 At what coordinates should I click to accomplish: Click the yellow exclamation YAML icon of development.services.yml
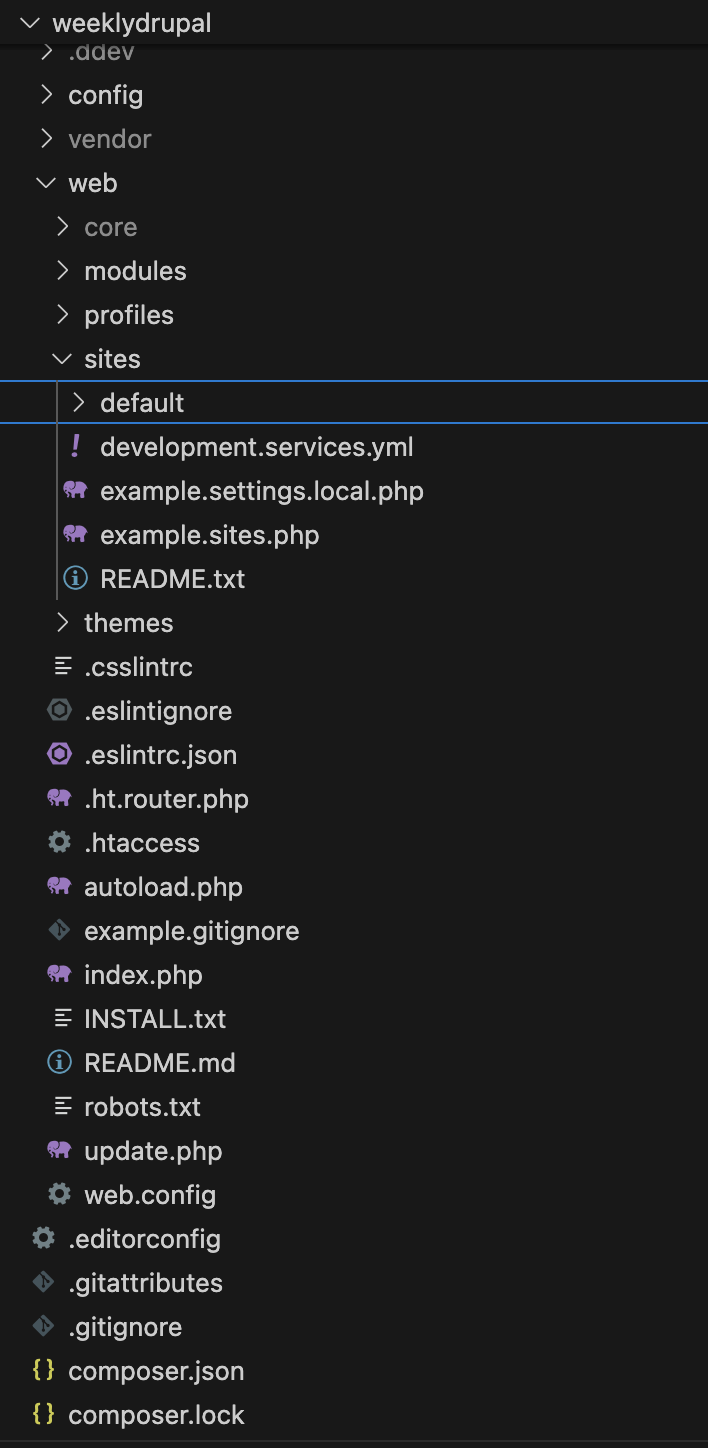tap(75, 446)
